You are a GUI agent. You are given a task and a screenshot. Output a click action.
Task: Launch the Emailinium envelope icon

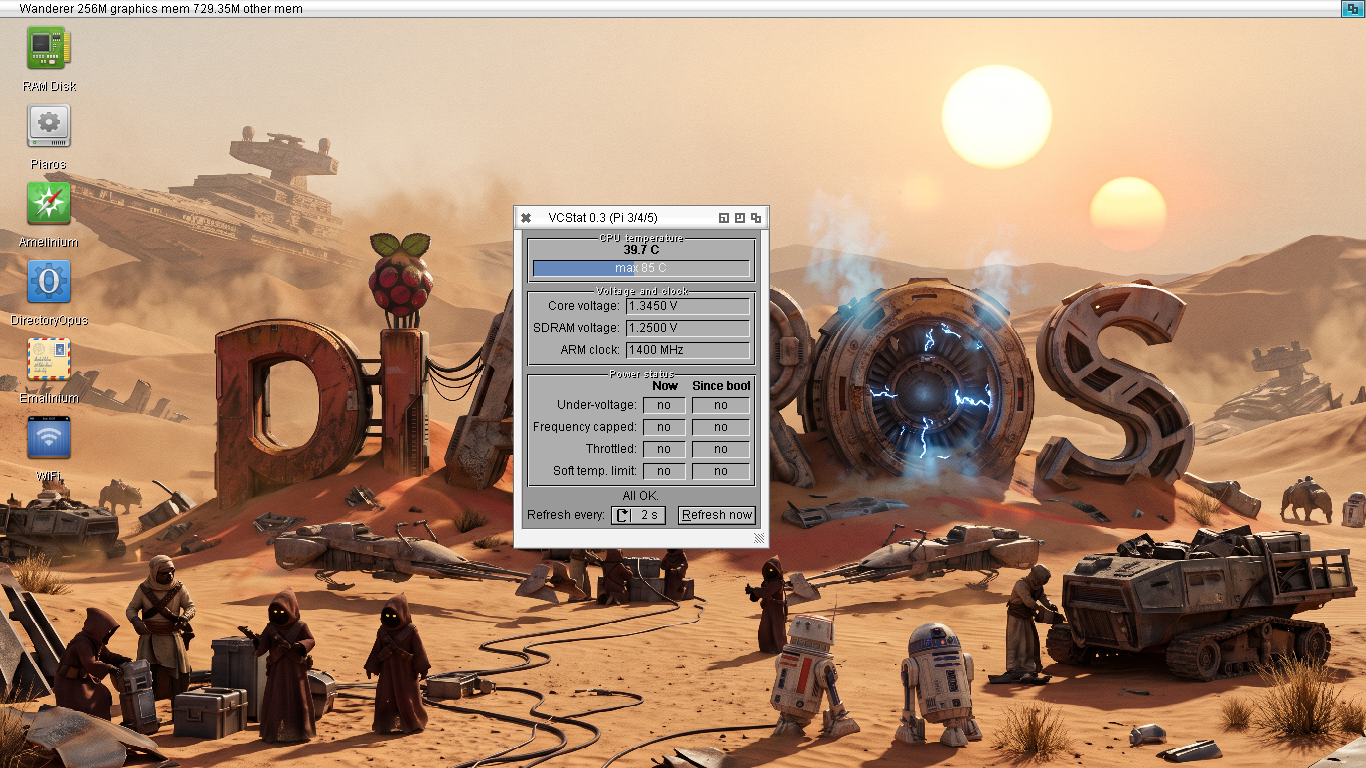[48, 360]
